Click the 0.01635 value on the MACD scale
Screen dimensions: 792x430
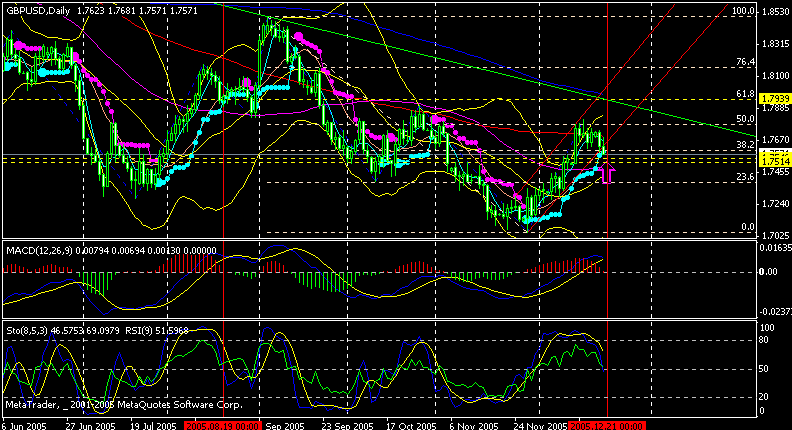(x=775, y=248)
